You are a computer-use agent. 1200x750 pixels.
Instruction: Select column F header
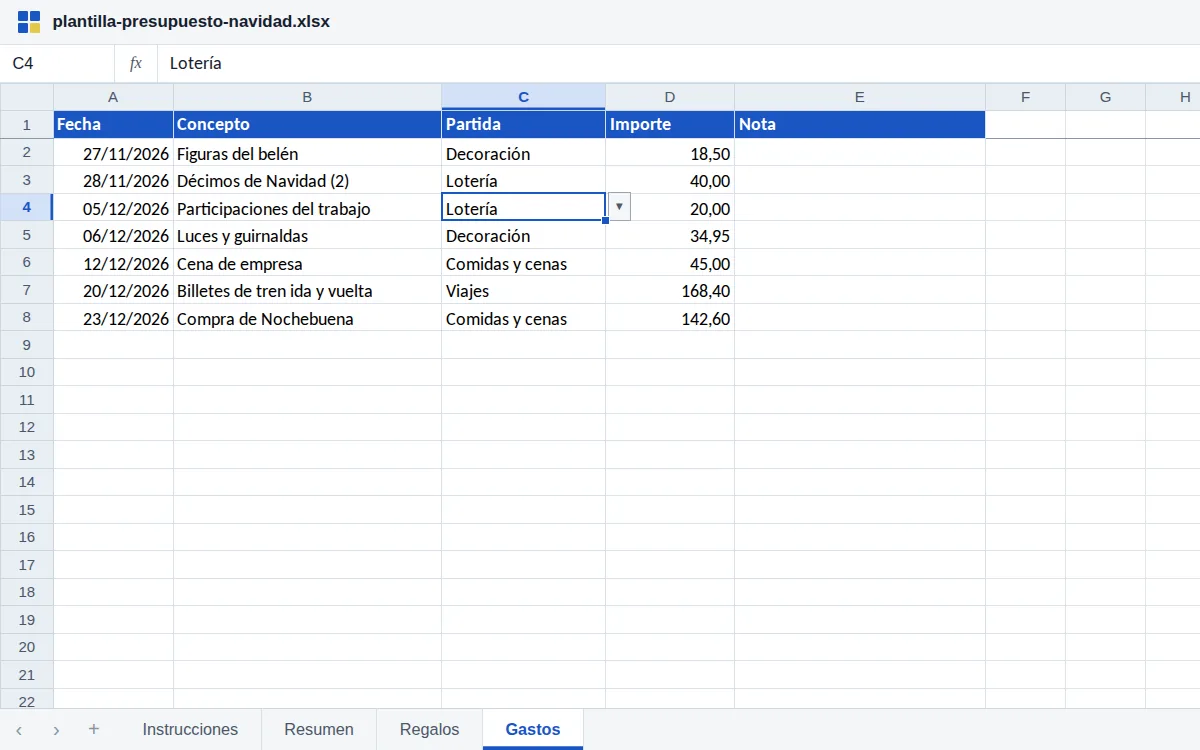(x=1025, y=97)
